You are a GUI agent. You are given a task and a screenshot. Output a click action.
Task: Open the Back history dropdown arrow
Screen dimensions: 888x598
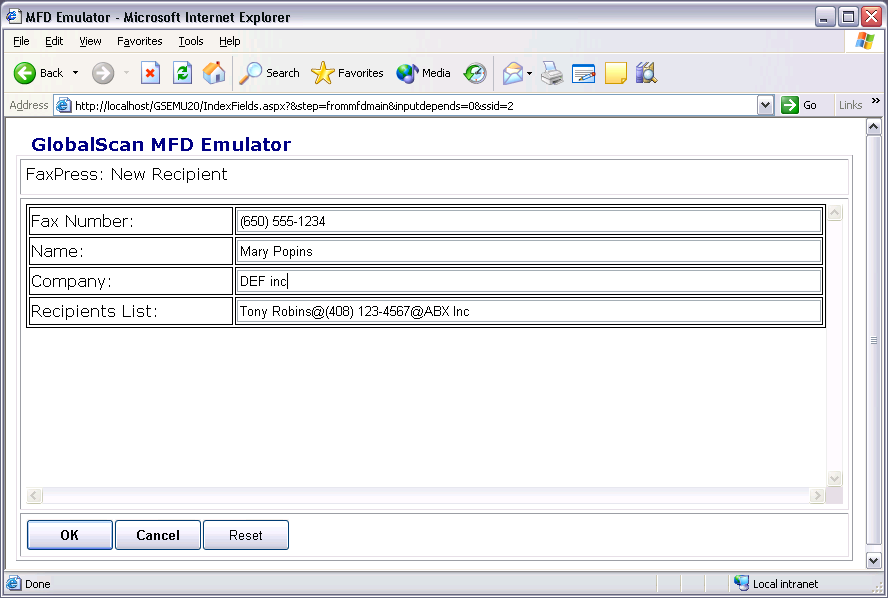coord(75,73)
